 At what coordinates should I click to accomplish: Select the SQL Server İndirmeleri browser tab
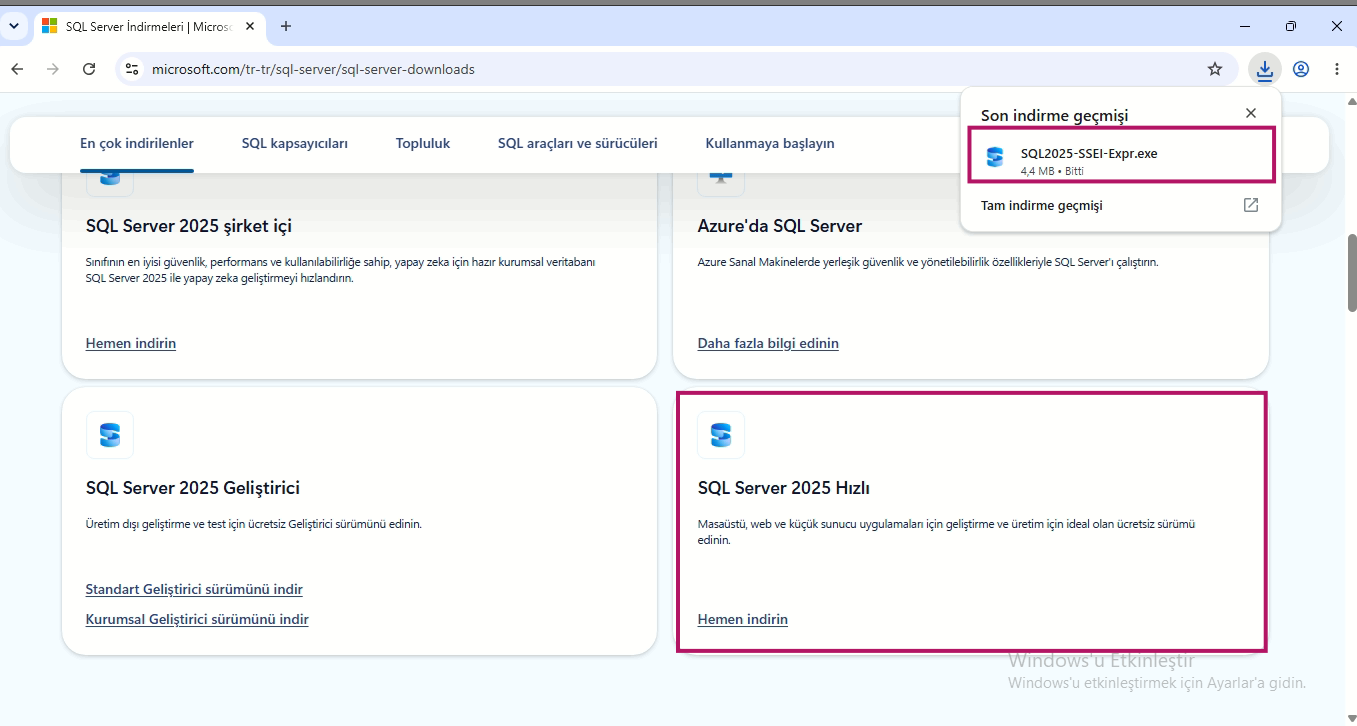point(150,27)
